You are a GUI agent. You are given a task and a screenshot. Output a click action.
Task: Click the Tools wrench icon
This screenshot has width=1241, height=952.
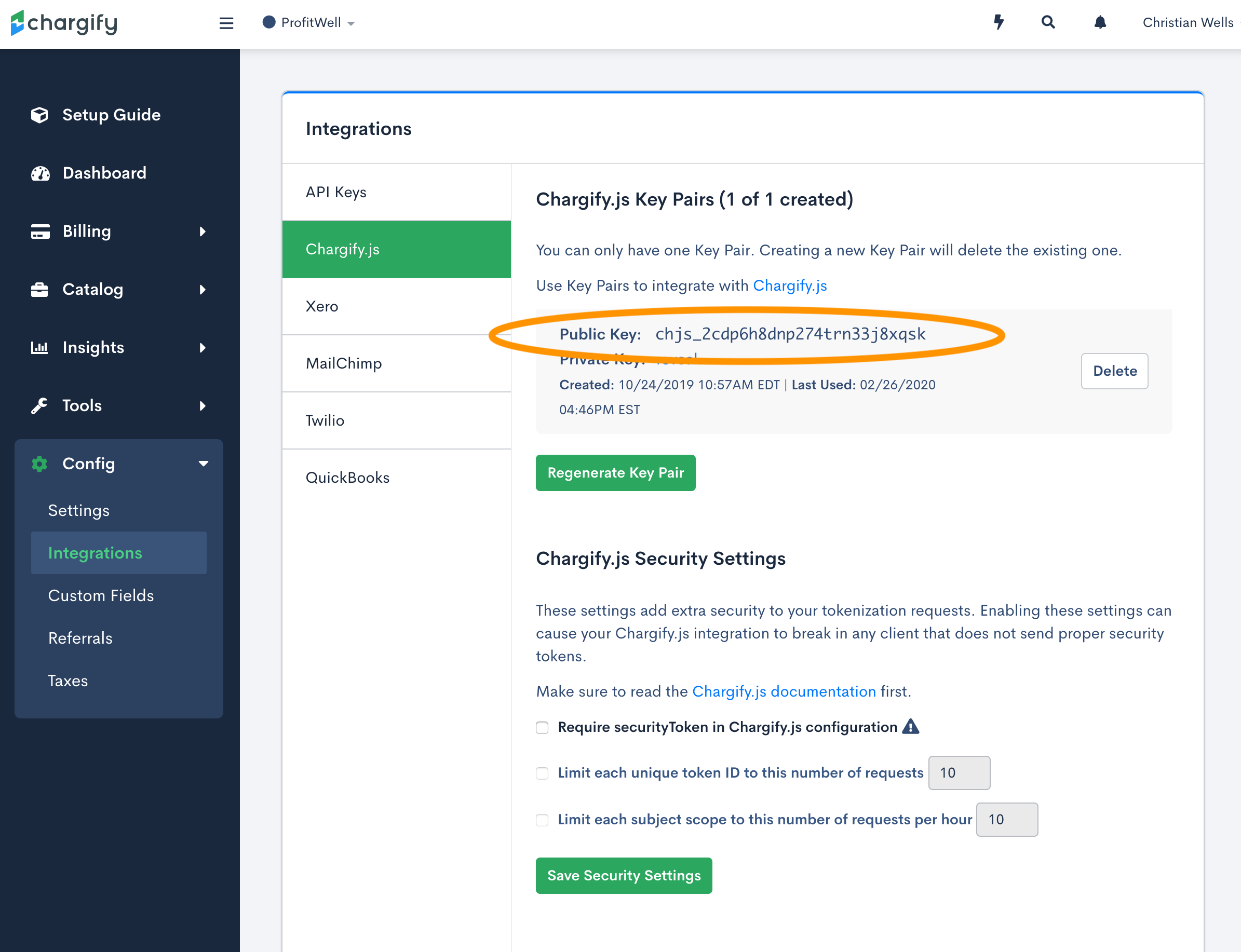(39, 406)
